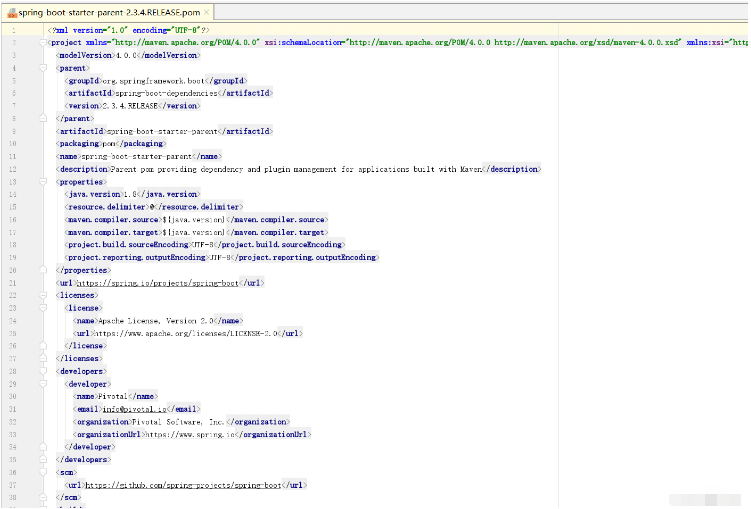
Task: Click the java.version 1.8 value
Action: click(130, 194)
